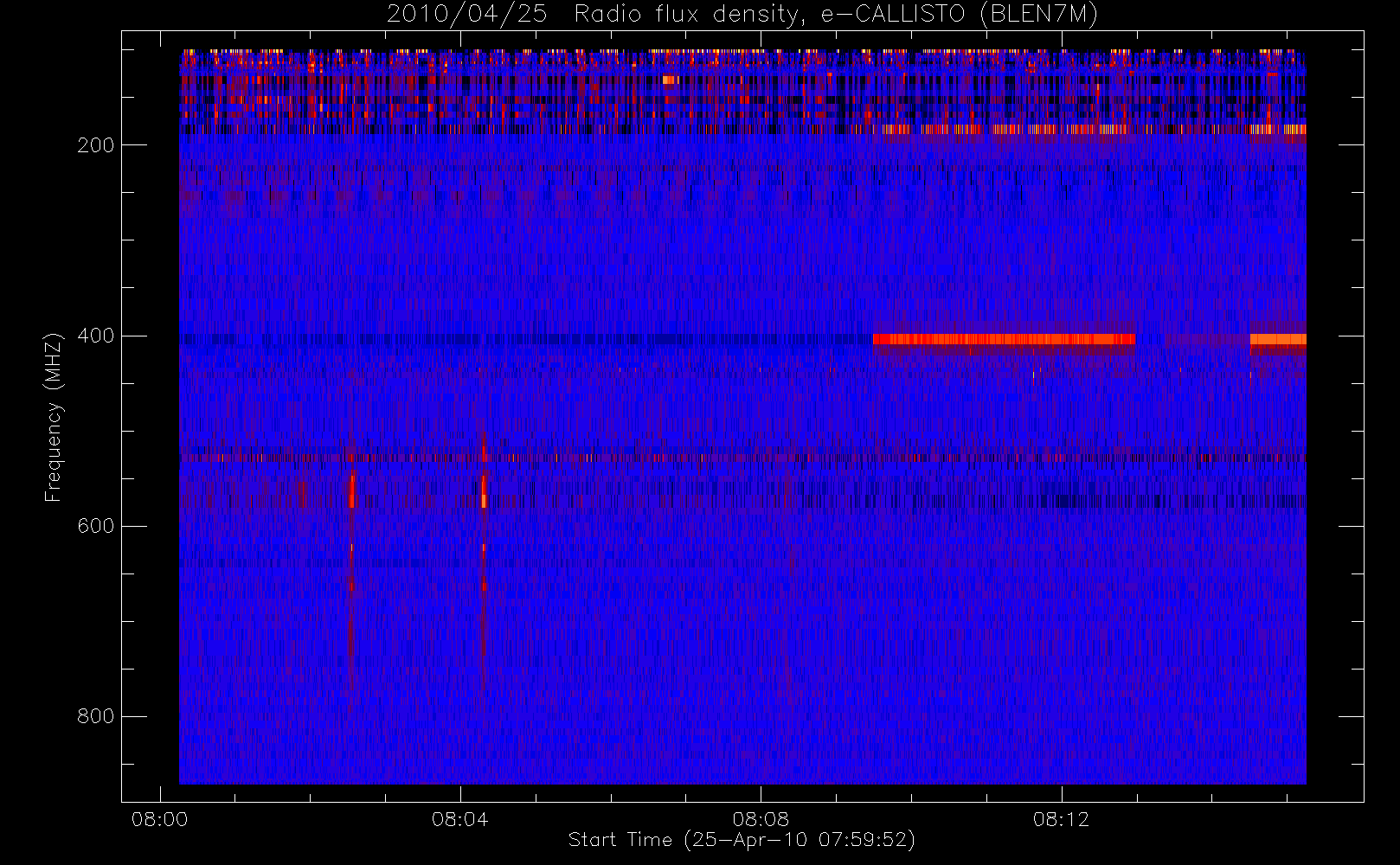Viewport: 1400px width, 865px height.
Task: Click the 'Start Time (25-Apr-10 07:59:52)' axis label
Action: pos(742,840)
